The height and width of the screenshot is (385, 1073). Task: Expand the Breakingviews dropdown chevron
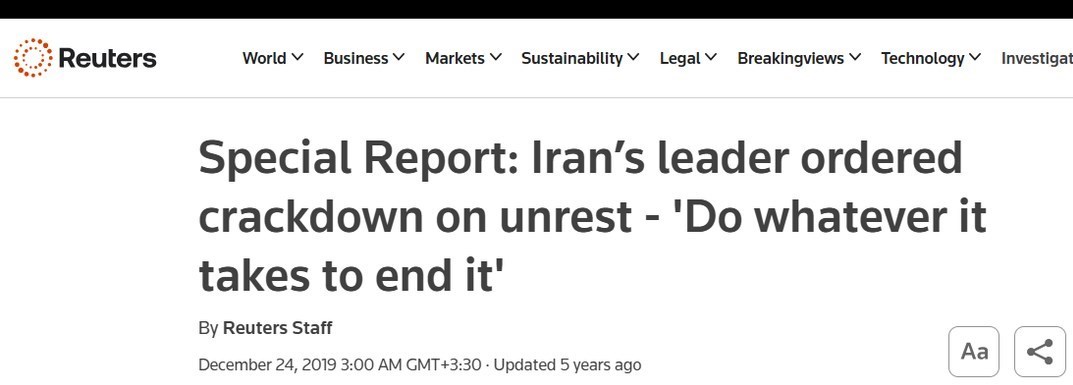click(855, 58)
